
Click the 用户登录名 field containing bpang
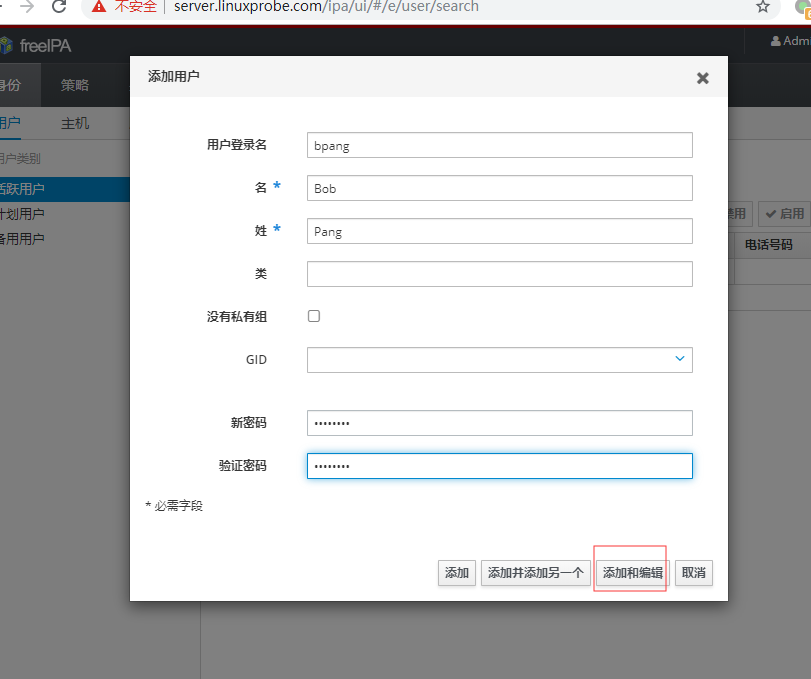click(500, 145)
